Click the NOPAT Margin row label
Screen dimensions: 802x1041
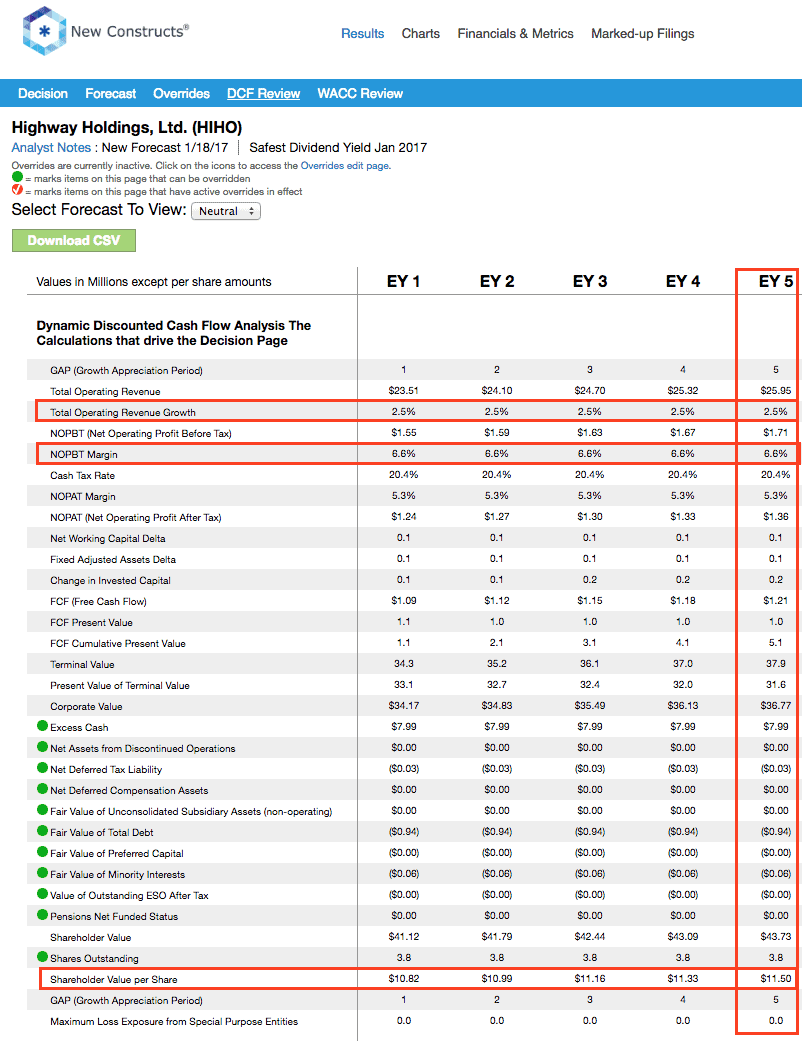click(83, 496)
